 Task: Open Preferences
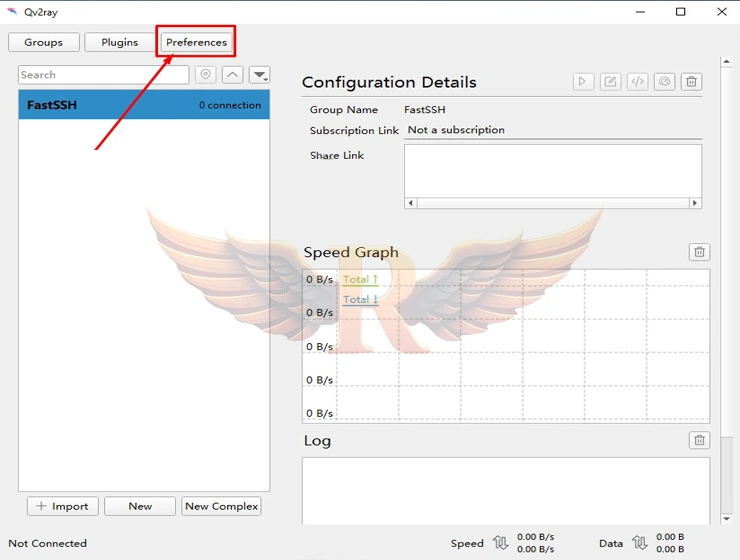pos(197,42)
